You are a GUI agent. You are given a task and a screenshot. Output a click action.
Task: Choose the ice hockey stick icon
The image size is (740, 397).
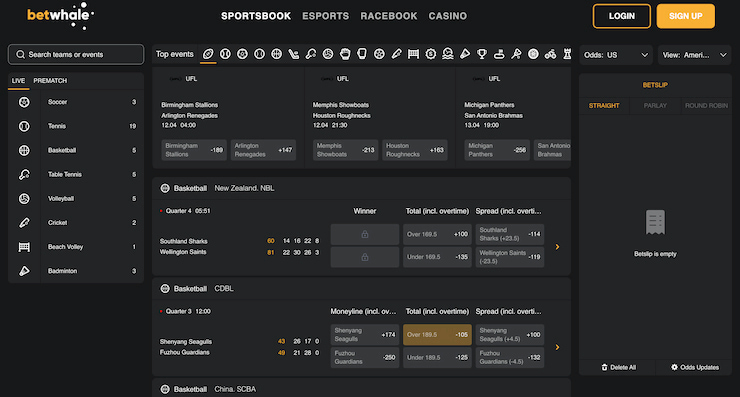coord(294,54)
